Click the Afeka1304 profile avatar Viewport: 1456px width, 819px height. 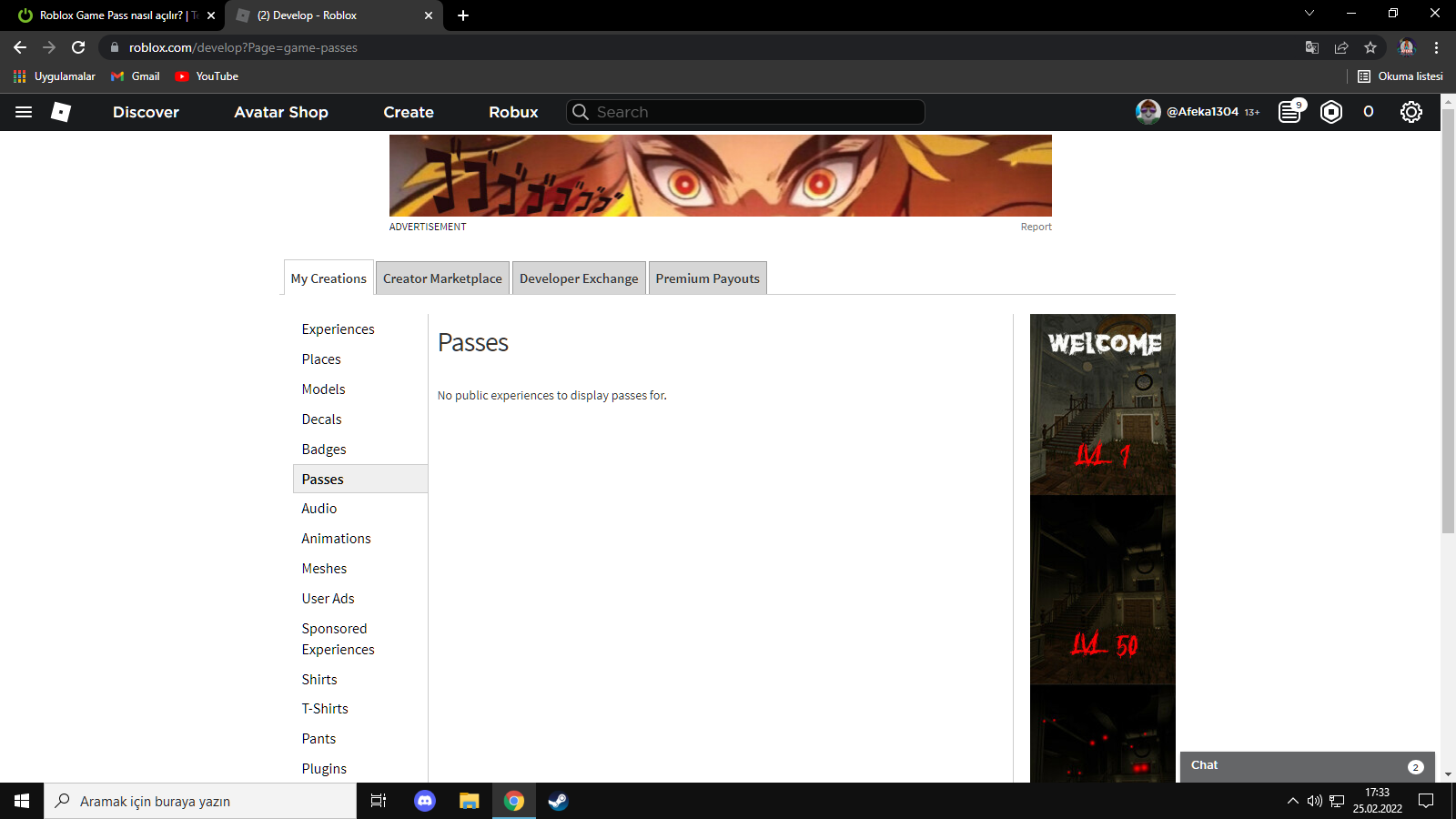[1148, 112]
